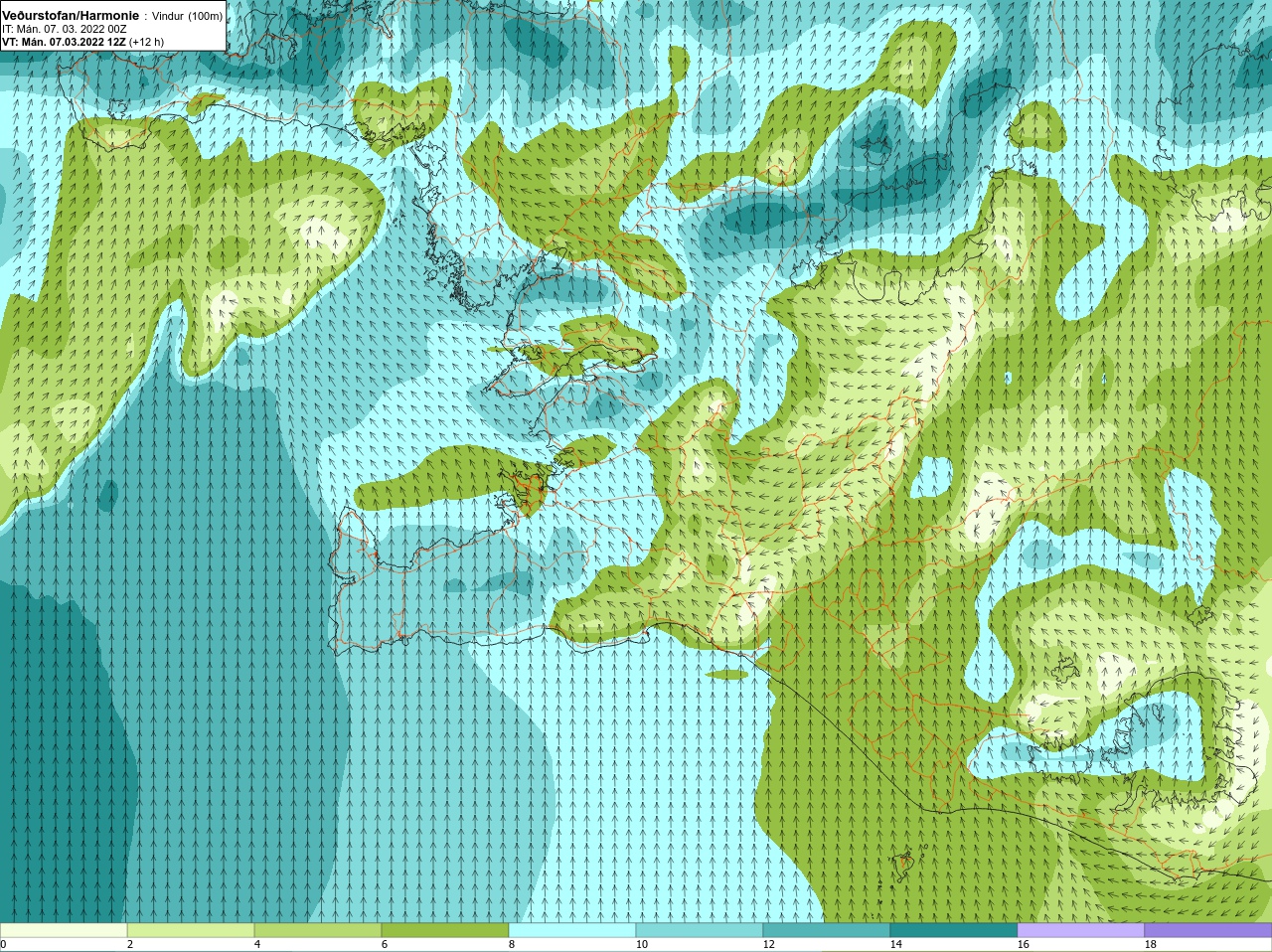1272x952 pixels.
Task: Pick the 0–2 pale cream legend swatch
Action: [64, 930]
